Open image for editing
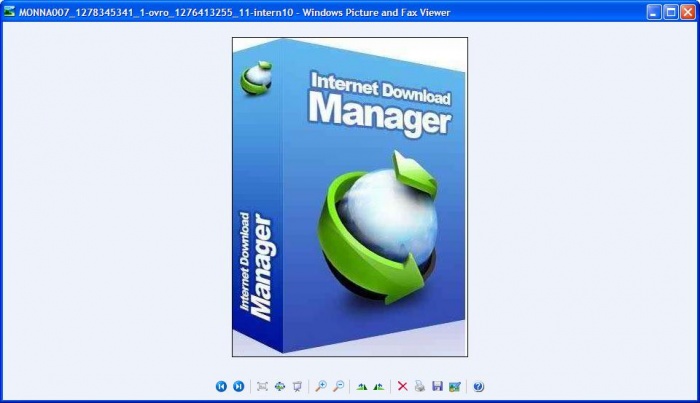The image size is (700, 403). [x=454, y=386]
